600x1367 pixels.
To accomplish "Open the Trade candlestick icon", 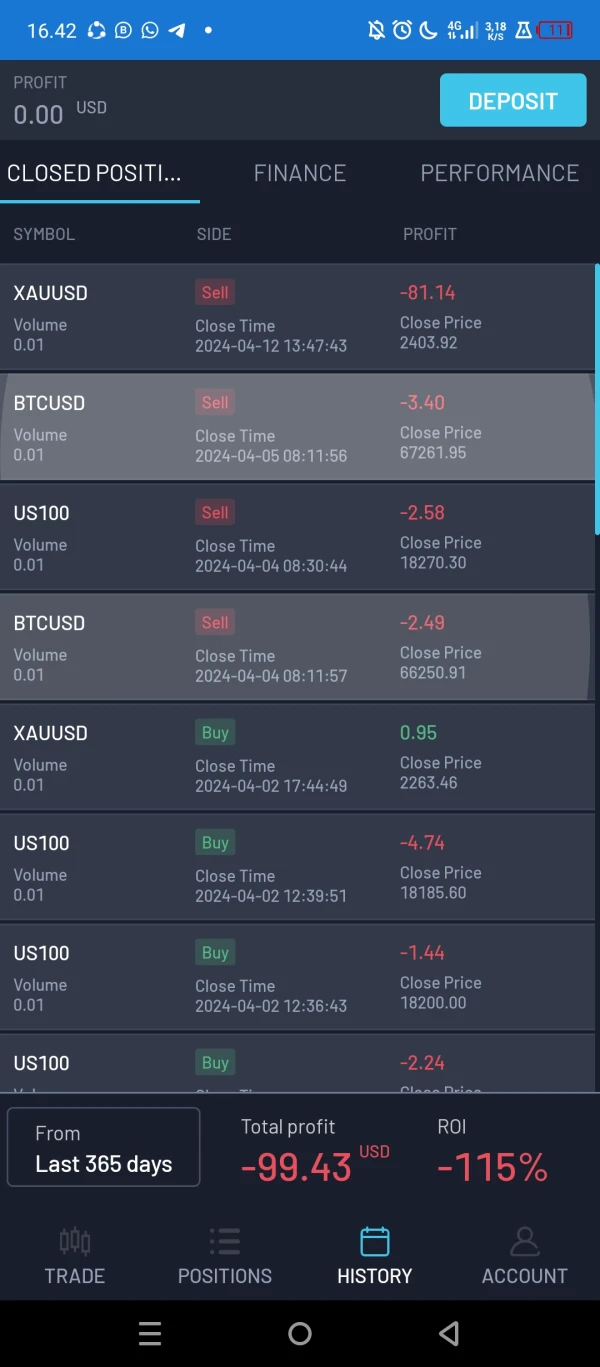I will click(x=75, y=1242).
